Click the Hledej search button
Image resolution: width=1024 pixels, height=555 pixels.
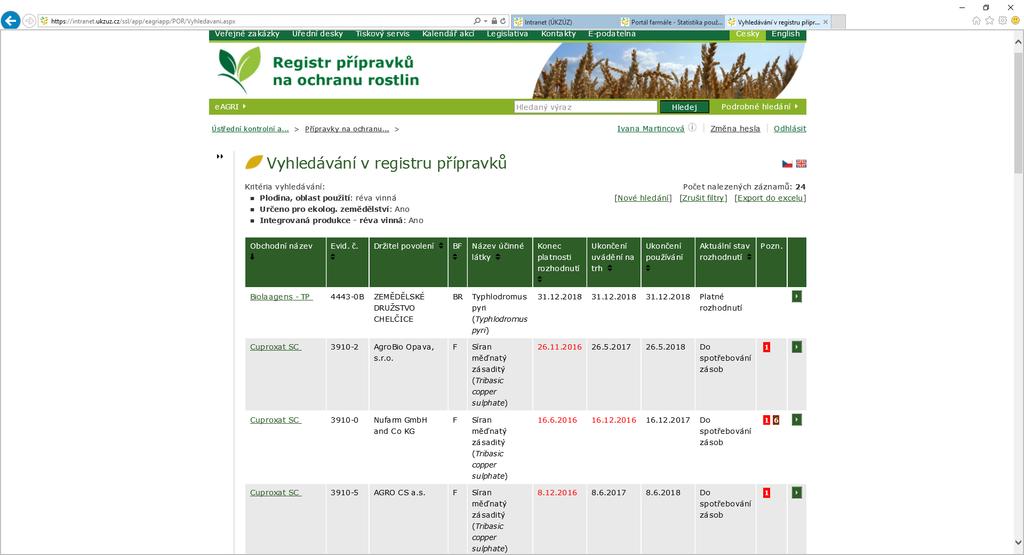[684, 107]
